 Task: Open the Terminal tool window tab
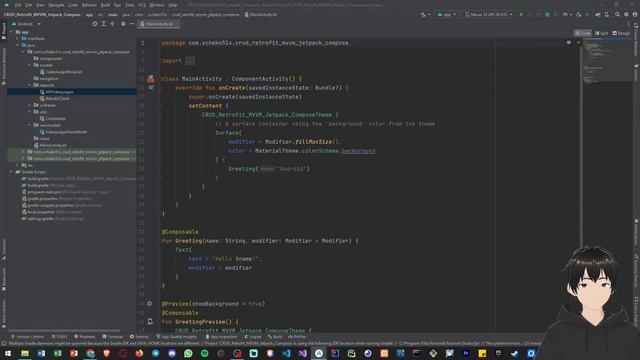[113, 337]
